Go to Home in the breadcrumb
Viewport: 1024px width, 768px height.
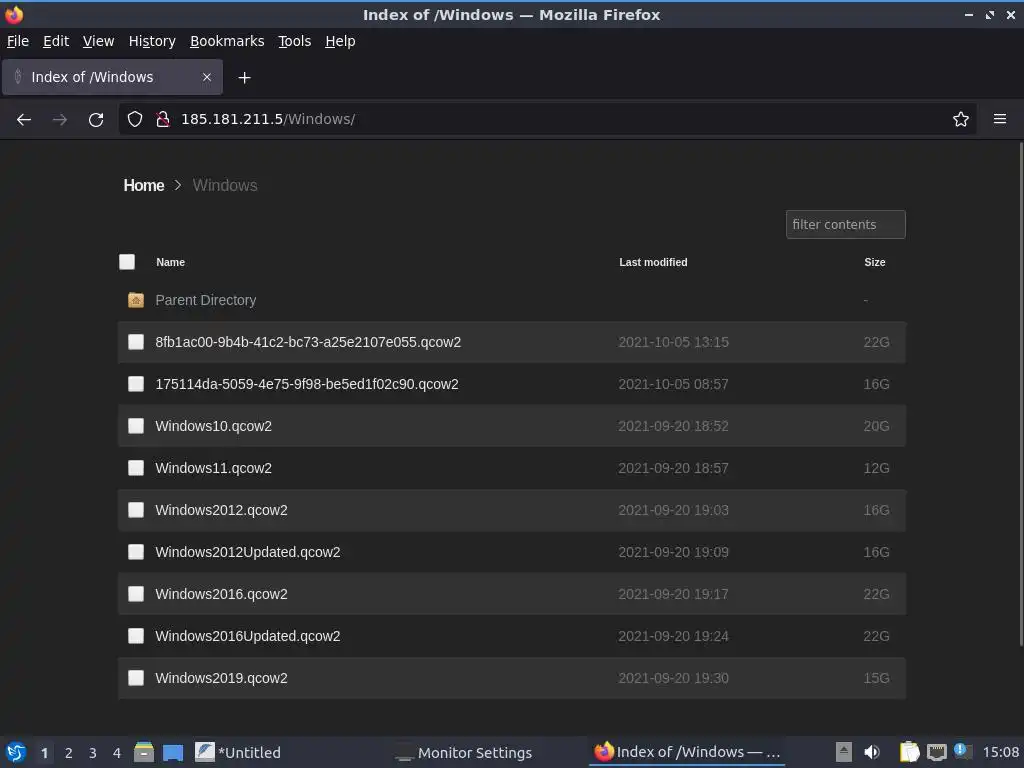[x=144, y=185]
